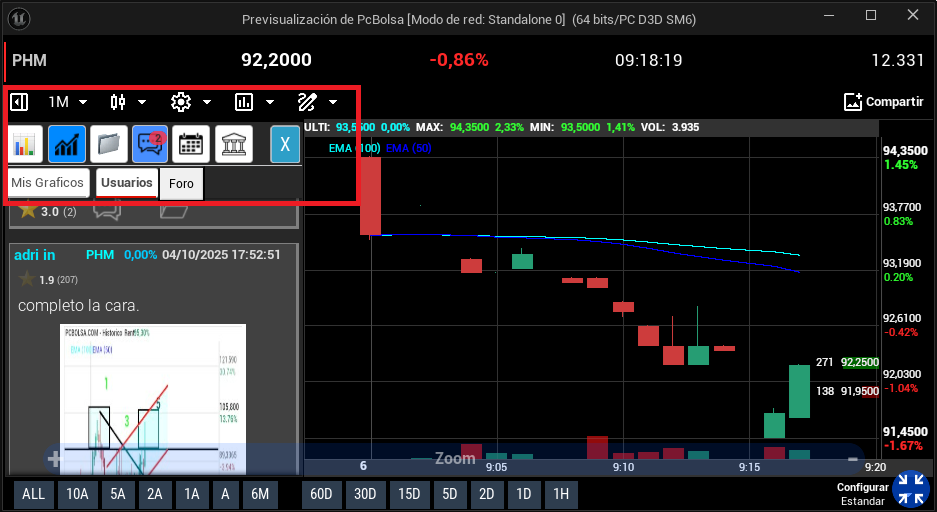Select the 6M time range button
Viewport: 937px width, 512px height.
[x=259, y=494]
